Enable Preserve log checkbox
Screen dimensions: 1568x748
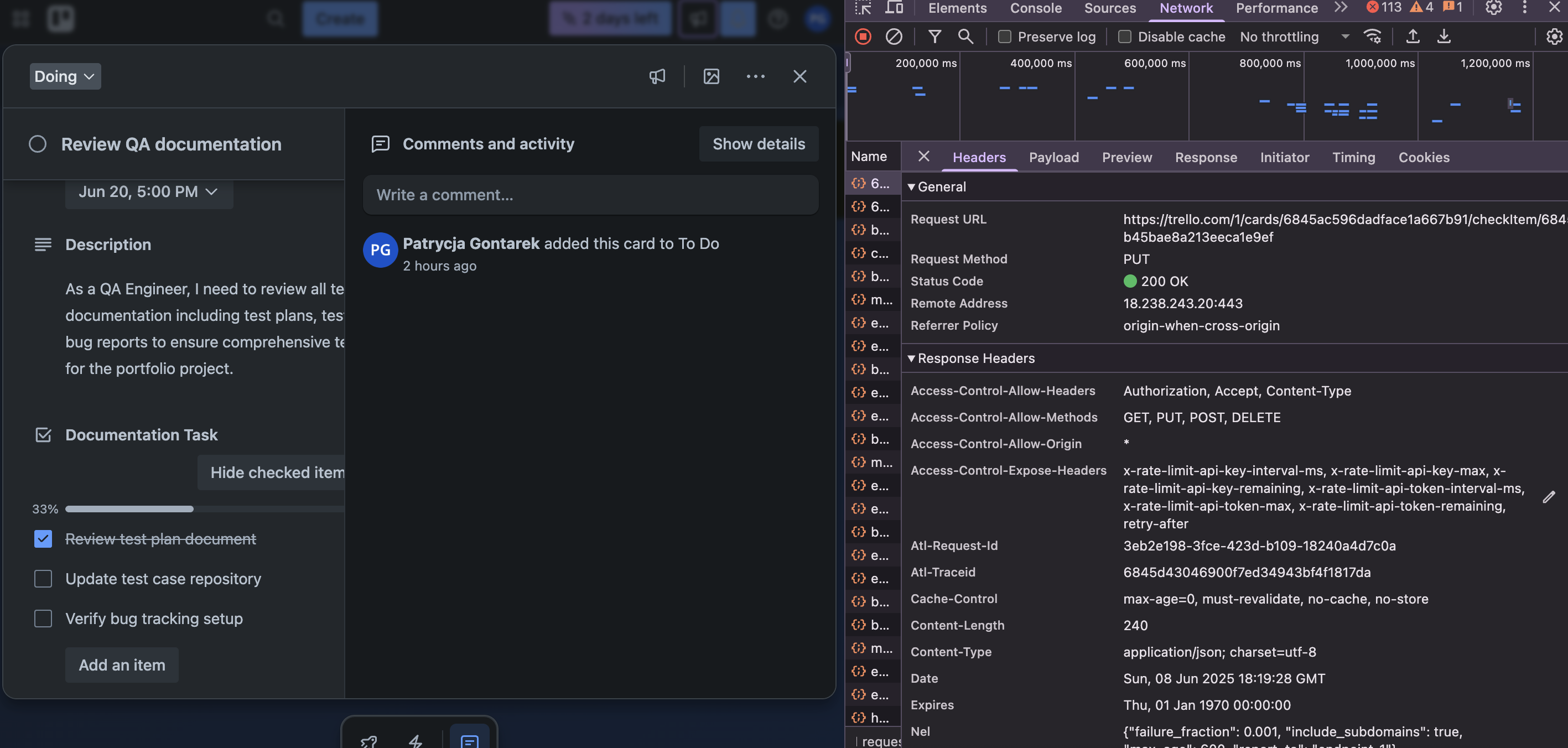[x=1004, y=37]
